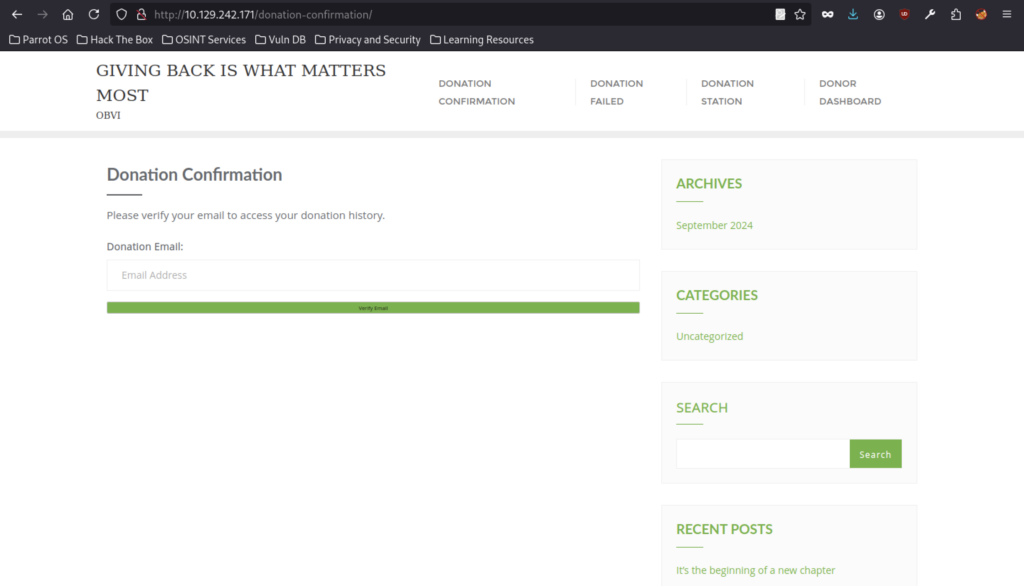1024x586 pixels.
Task: Open the uBlock Origin extension
Action: (x=905, y=15)
